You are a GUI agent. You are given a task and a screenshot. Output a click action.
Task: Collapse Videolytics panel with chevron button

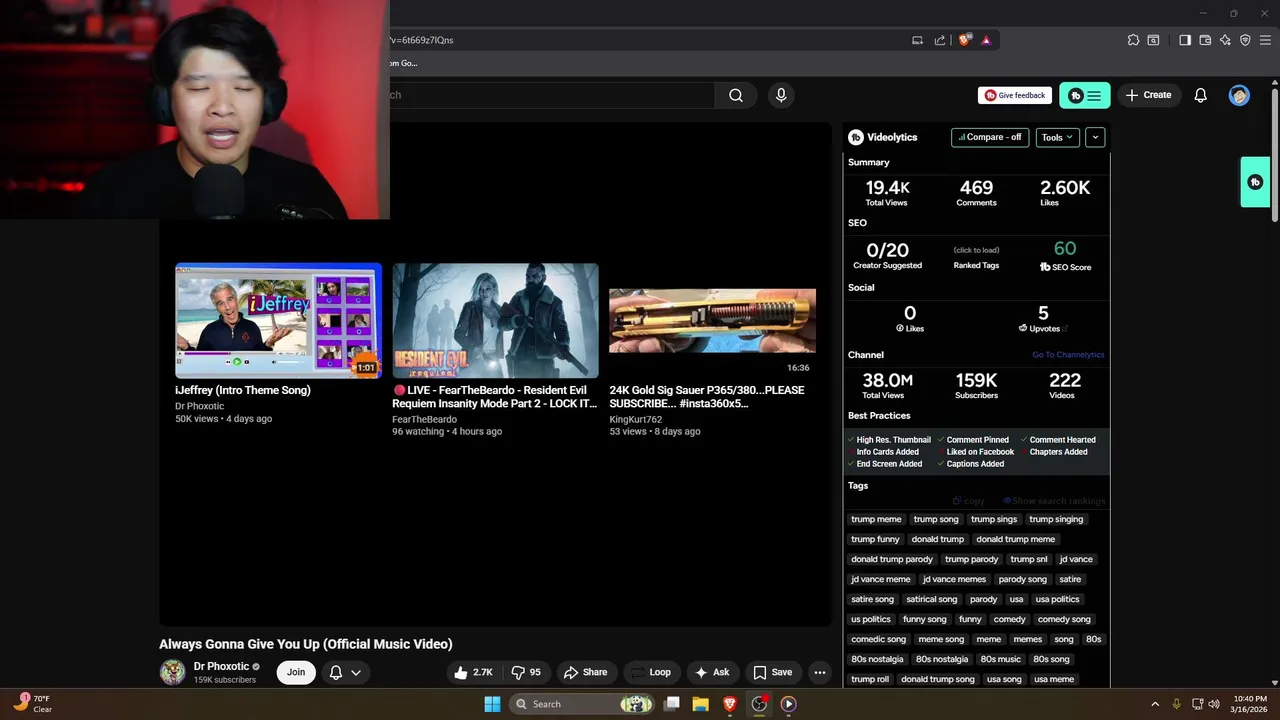[x=1095, y=137]
